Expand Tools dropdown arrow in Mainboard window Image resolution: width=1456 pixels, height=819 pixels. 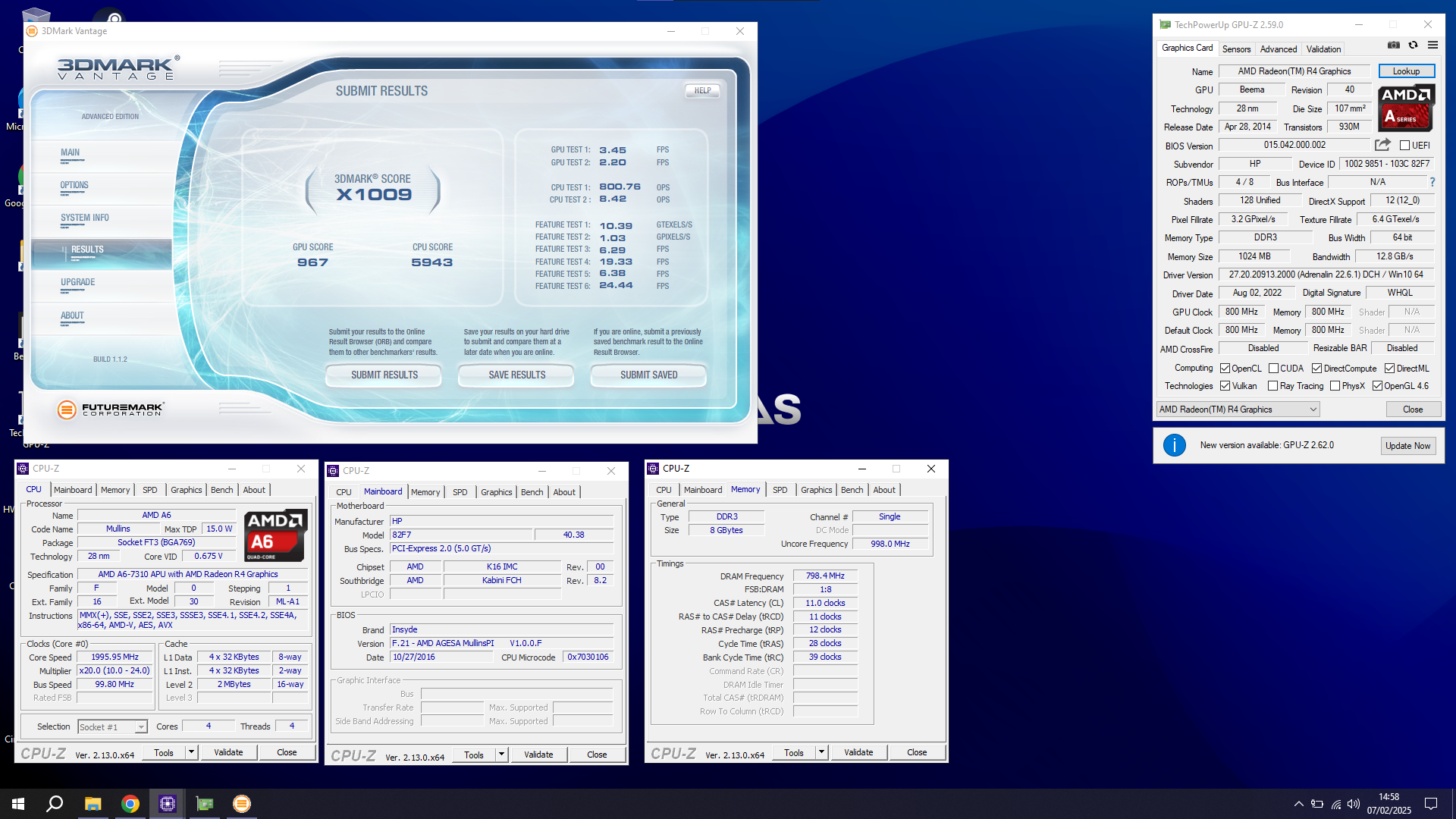[501, 755]
